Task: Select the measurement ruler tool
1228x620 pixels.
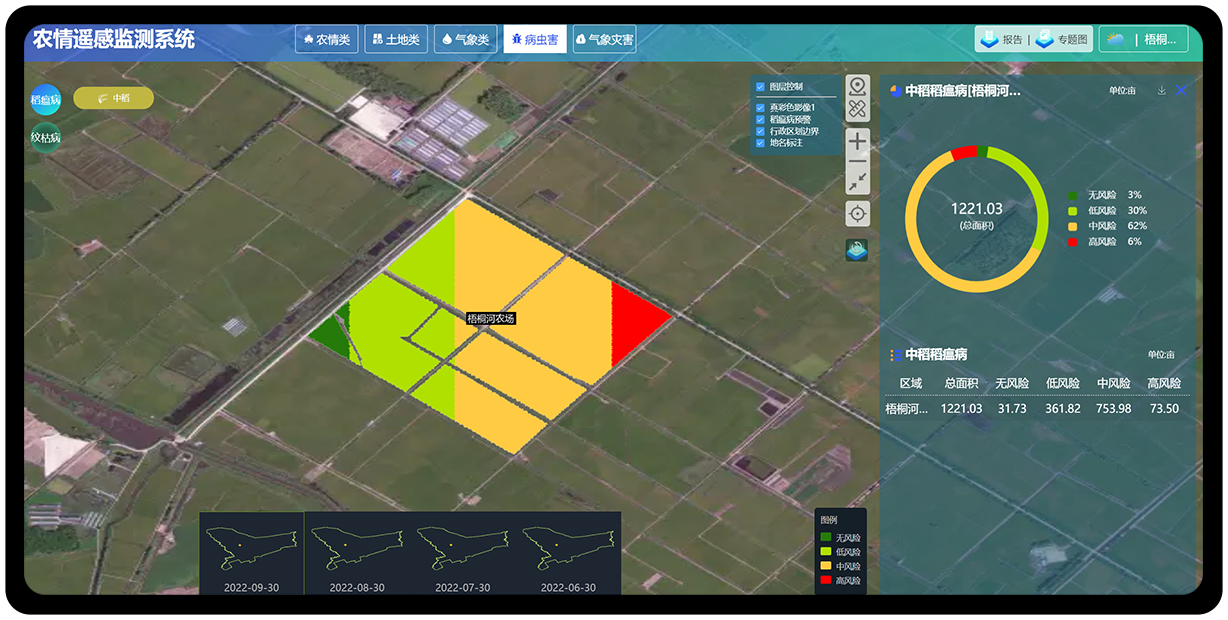Action: click(x=857, y=110)
